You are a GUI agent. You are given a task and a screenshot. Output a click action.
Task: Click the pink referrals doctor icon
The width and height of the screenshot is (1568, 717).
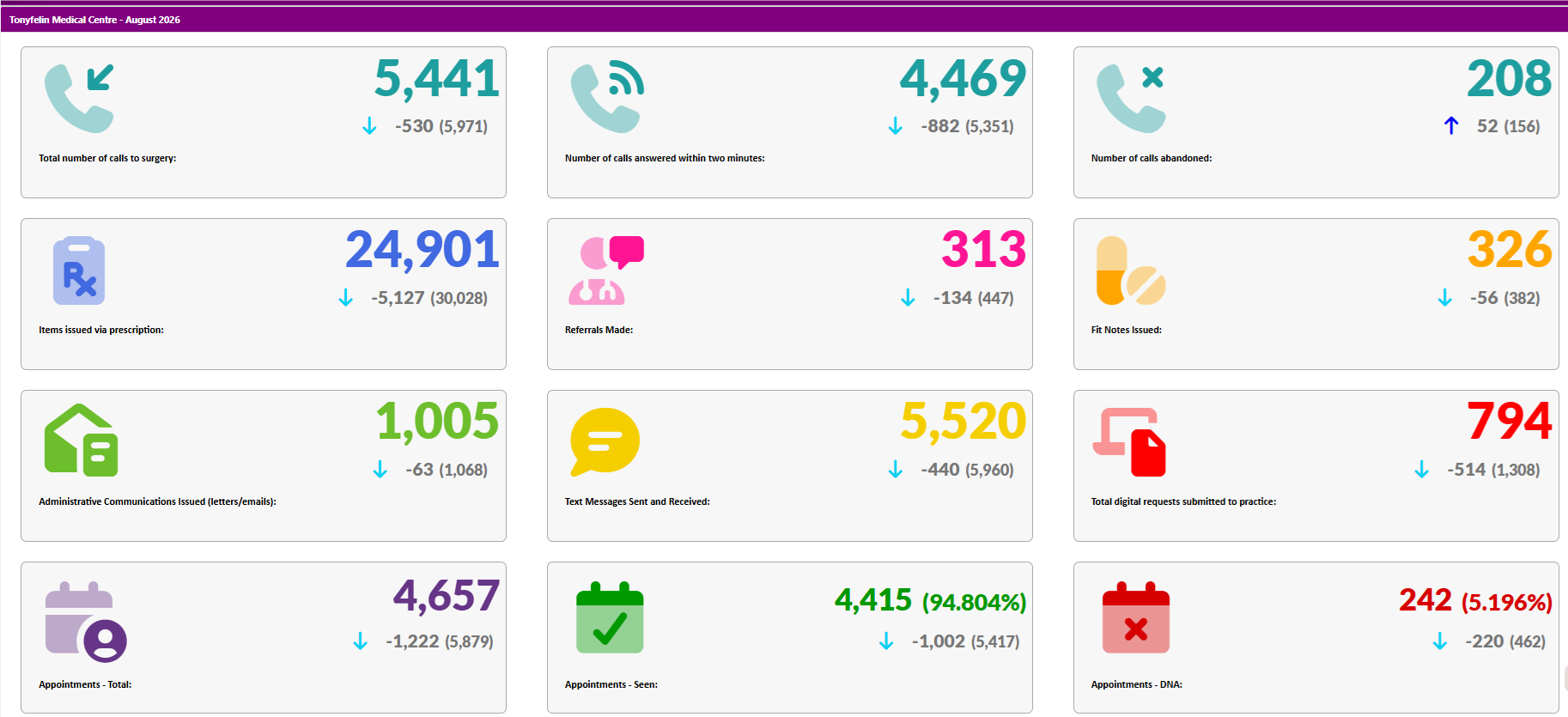pos(606,270)
